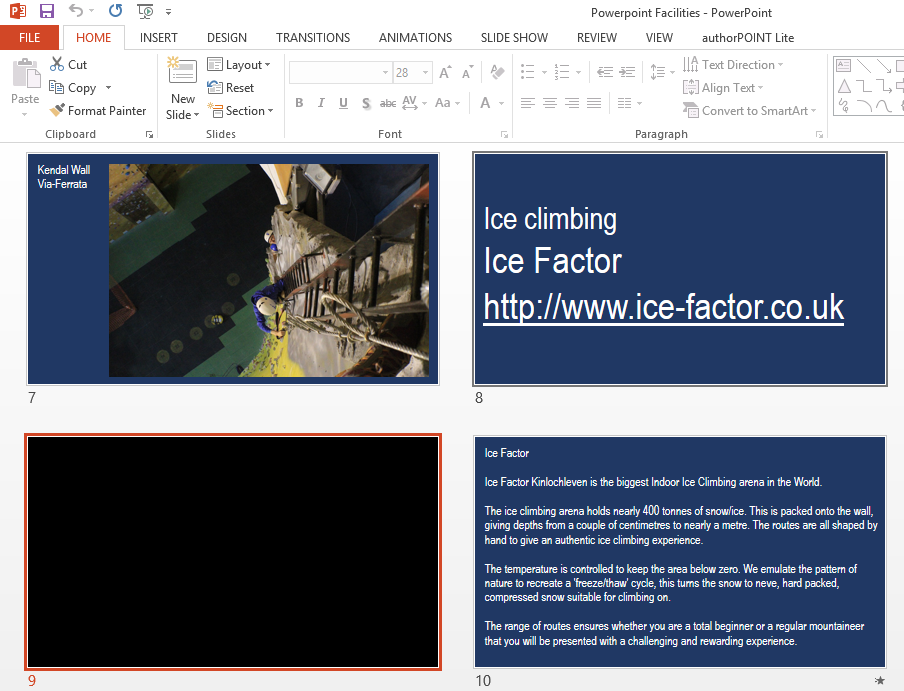Open the Bullets dropdown arrow
Image resolution: width=904 pixels, height=691 pixels.
pos(544,73)
